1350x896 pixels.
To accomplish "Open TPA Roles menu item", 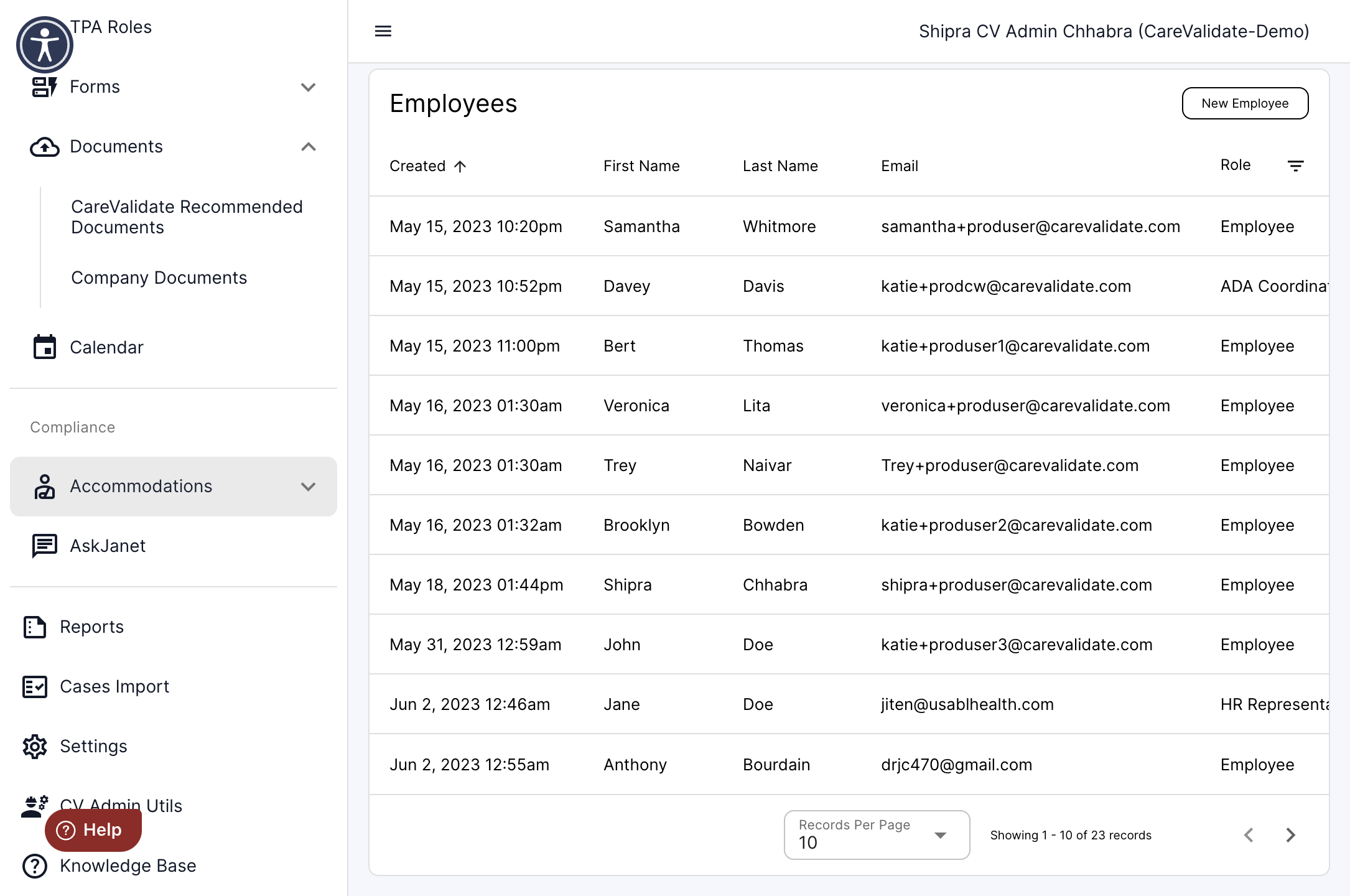I will click(111, 27).
